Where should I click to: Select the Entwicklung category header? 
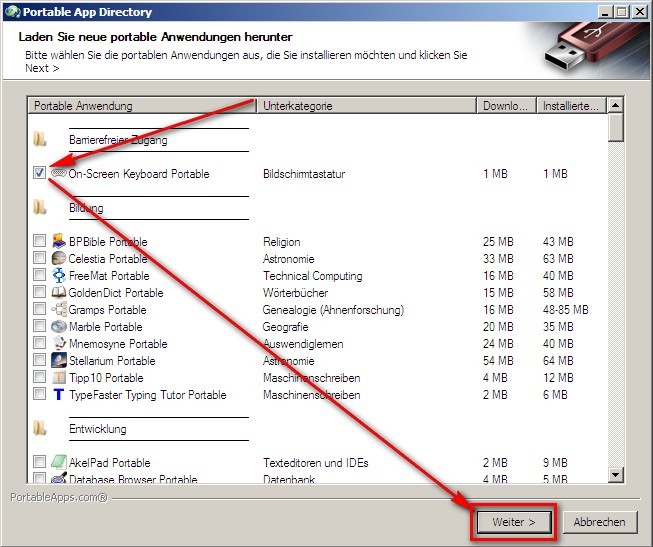(98, 429)
